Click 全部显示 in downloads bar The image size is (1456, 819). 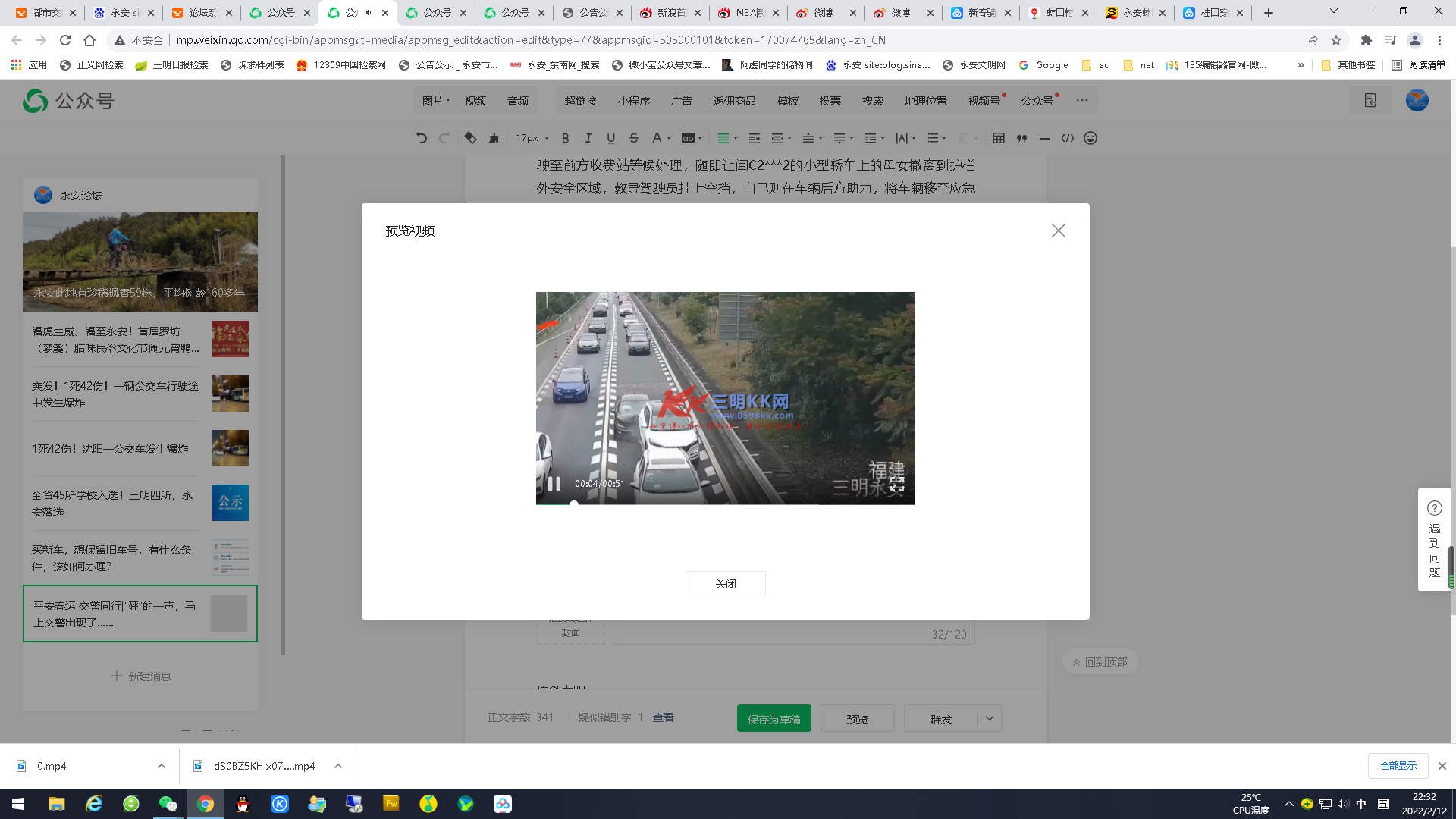[1398, 766]
